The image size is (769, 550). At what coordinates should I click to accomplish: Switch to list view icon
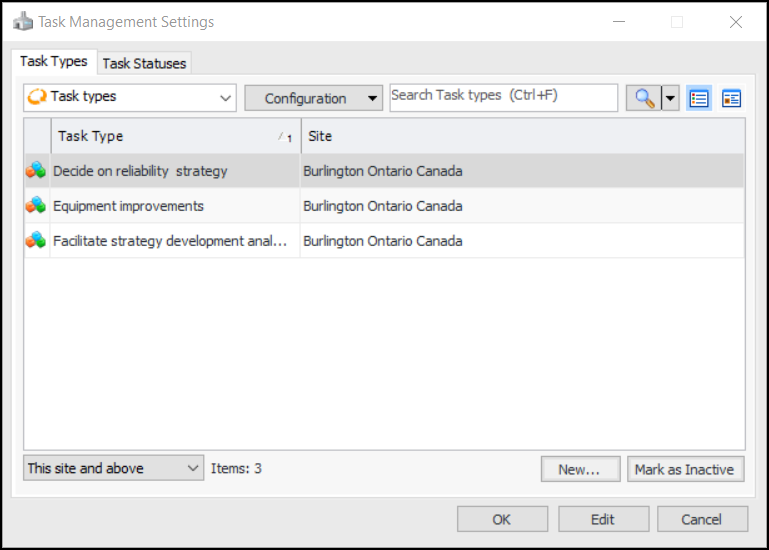pos(699,98)
